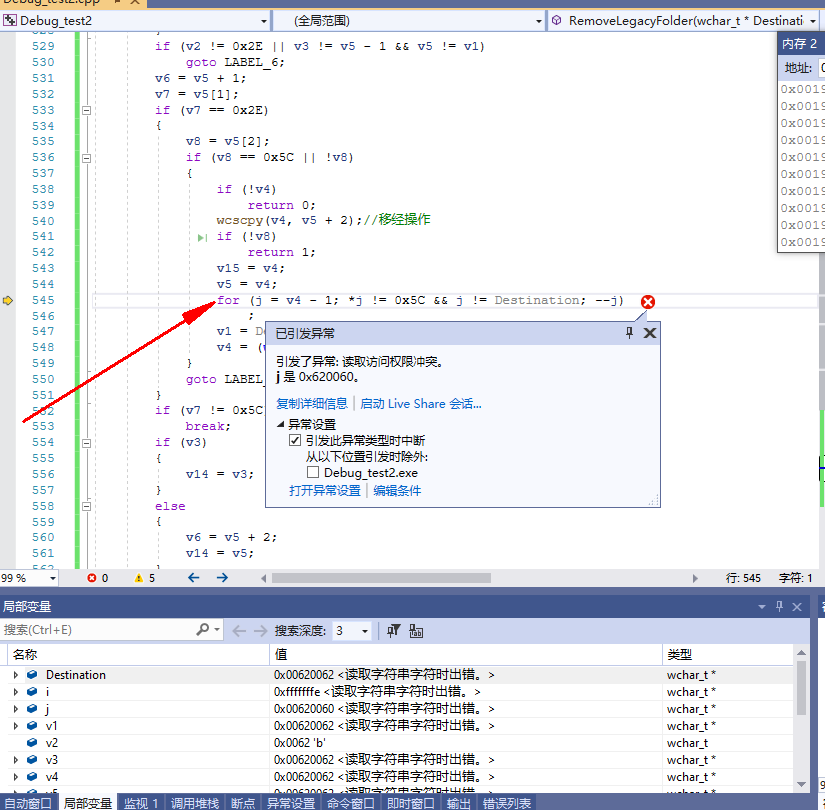Click the hex display icon in Locals toolbar
825x810 pixels.
[x=416, y=631]
